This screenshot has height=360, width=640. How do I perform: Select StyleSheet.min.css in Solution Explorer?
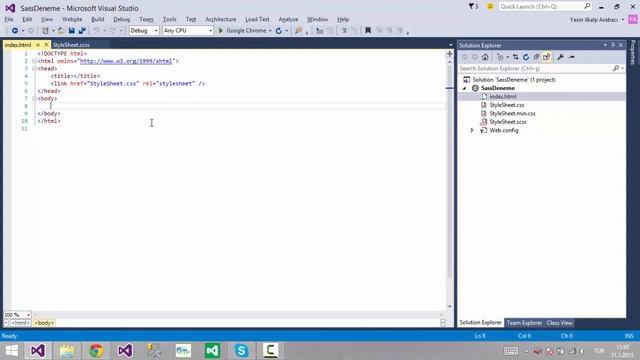512,113
